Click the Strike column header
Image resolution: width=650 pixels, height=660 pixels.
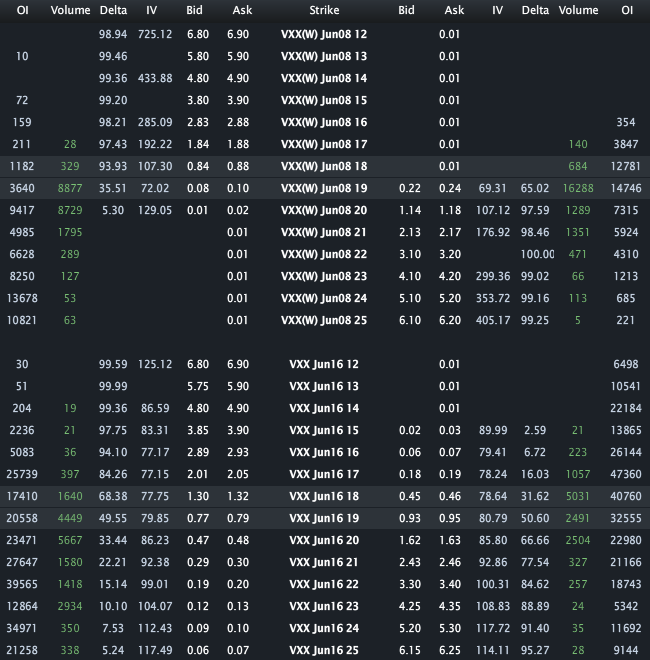click(x=324, y=10)
